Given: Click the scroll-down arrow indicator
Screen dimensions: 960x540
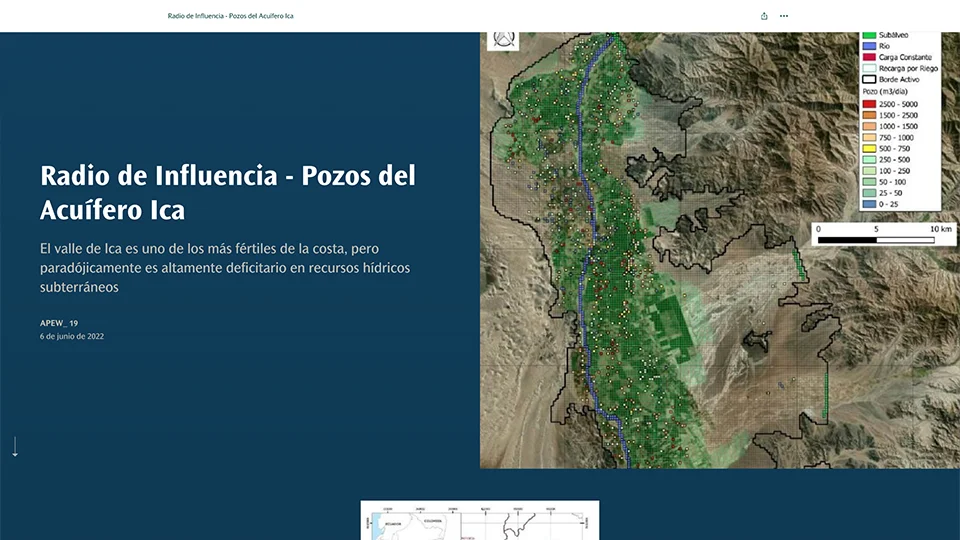Looking at the screenshot, I should 15,447.
